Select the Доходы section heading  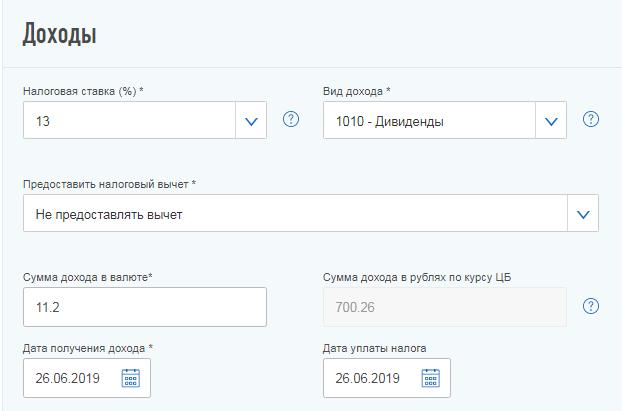pyautogui.click(x=60, y=35)
